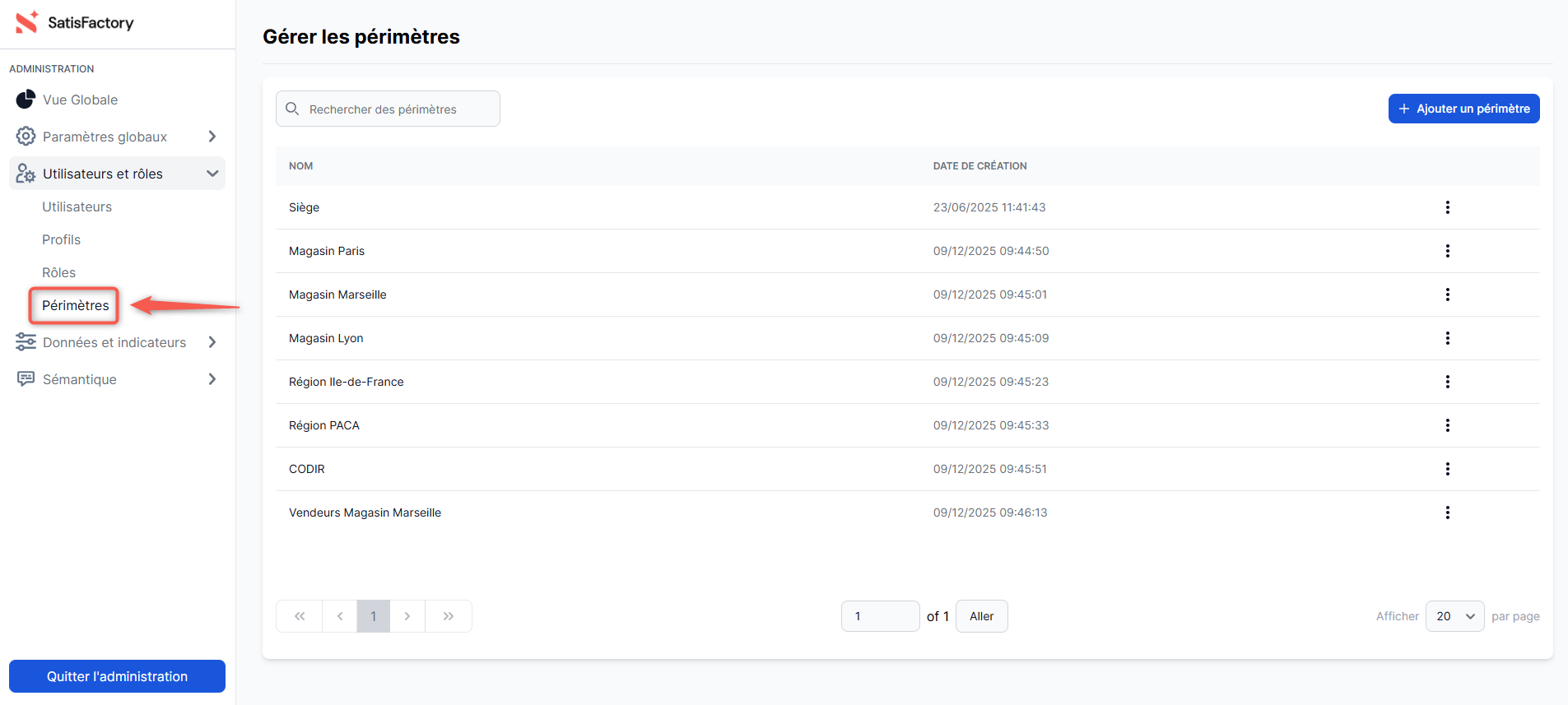Click Quitter l'administration button

[117, 676]
